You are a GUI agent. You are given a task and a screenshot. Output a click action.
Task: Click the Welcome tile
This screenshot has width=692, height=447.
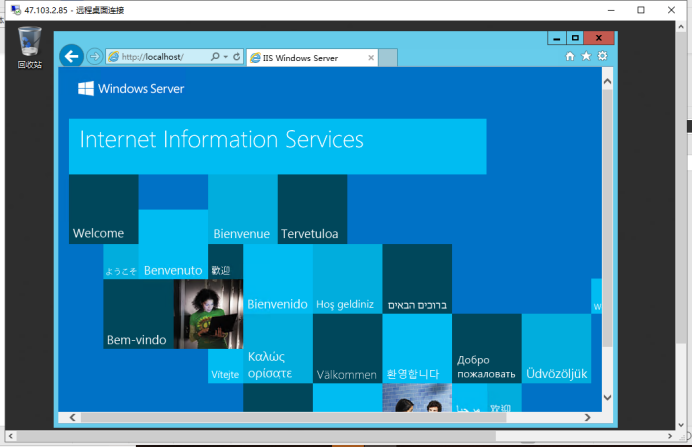104,209
